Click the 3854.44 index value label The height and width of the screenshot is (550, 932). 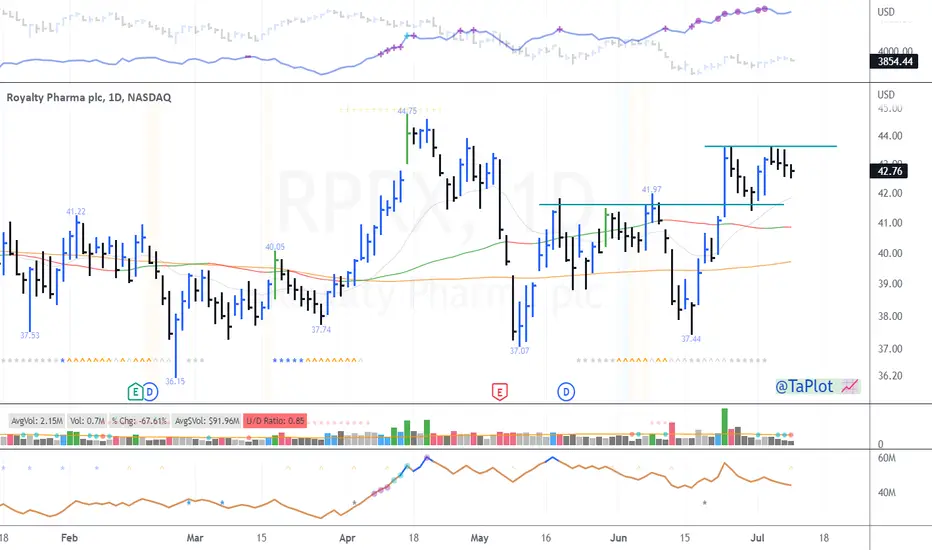pos(895,61)
